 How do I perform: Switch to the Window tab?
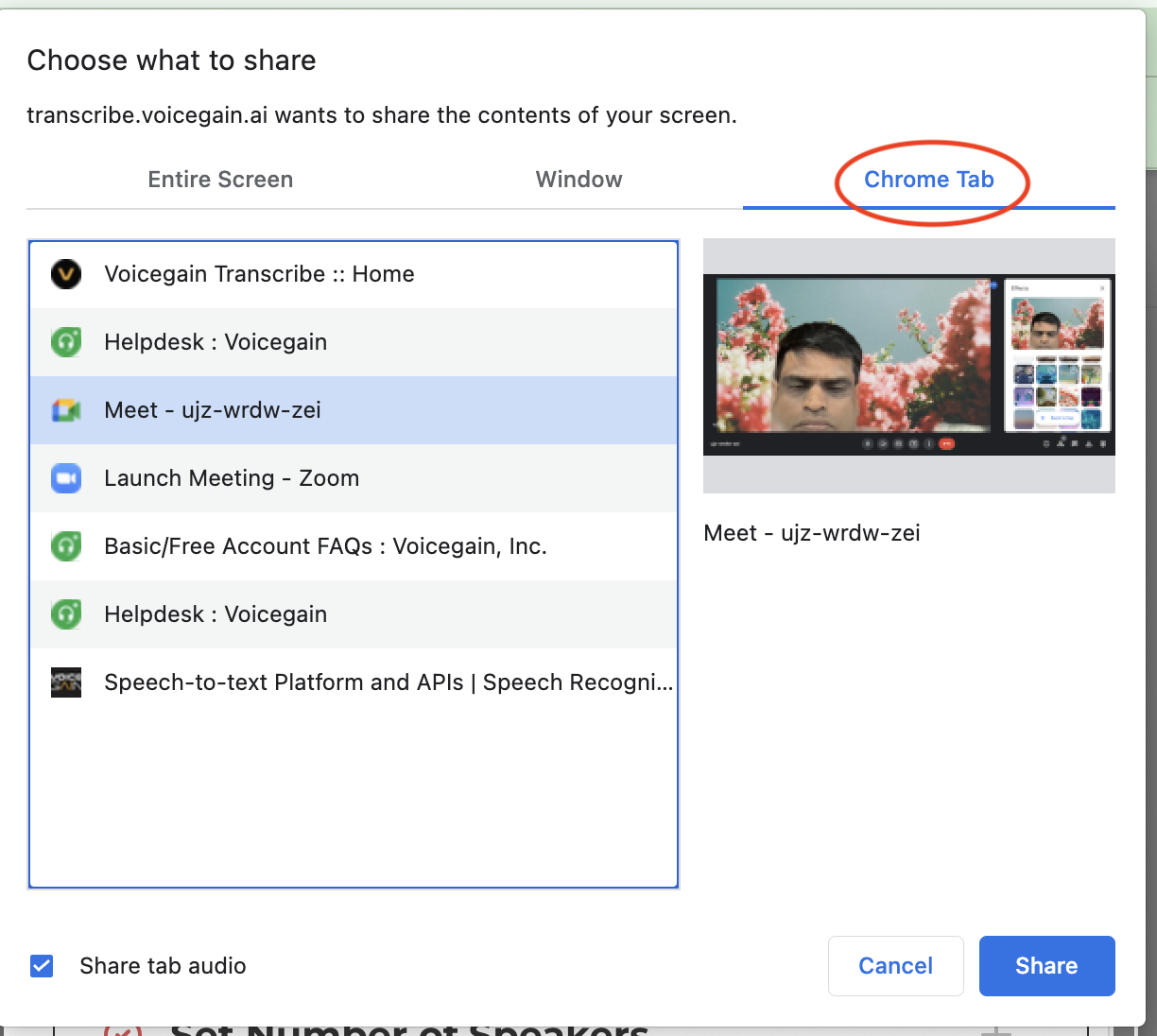tap(578, 180)
